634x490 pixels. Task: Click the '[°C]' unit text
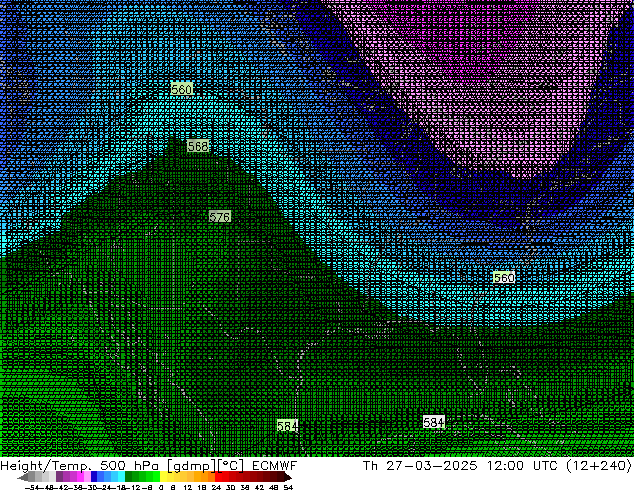pyautogui.click(x=231, y=466)
